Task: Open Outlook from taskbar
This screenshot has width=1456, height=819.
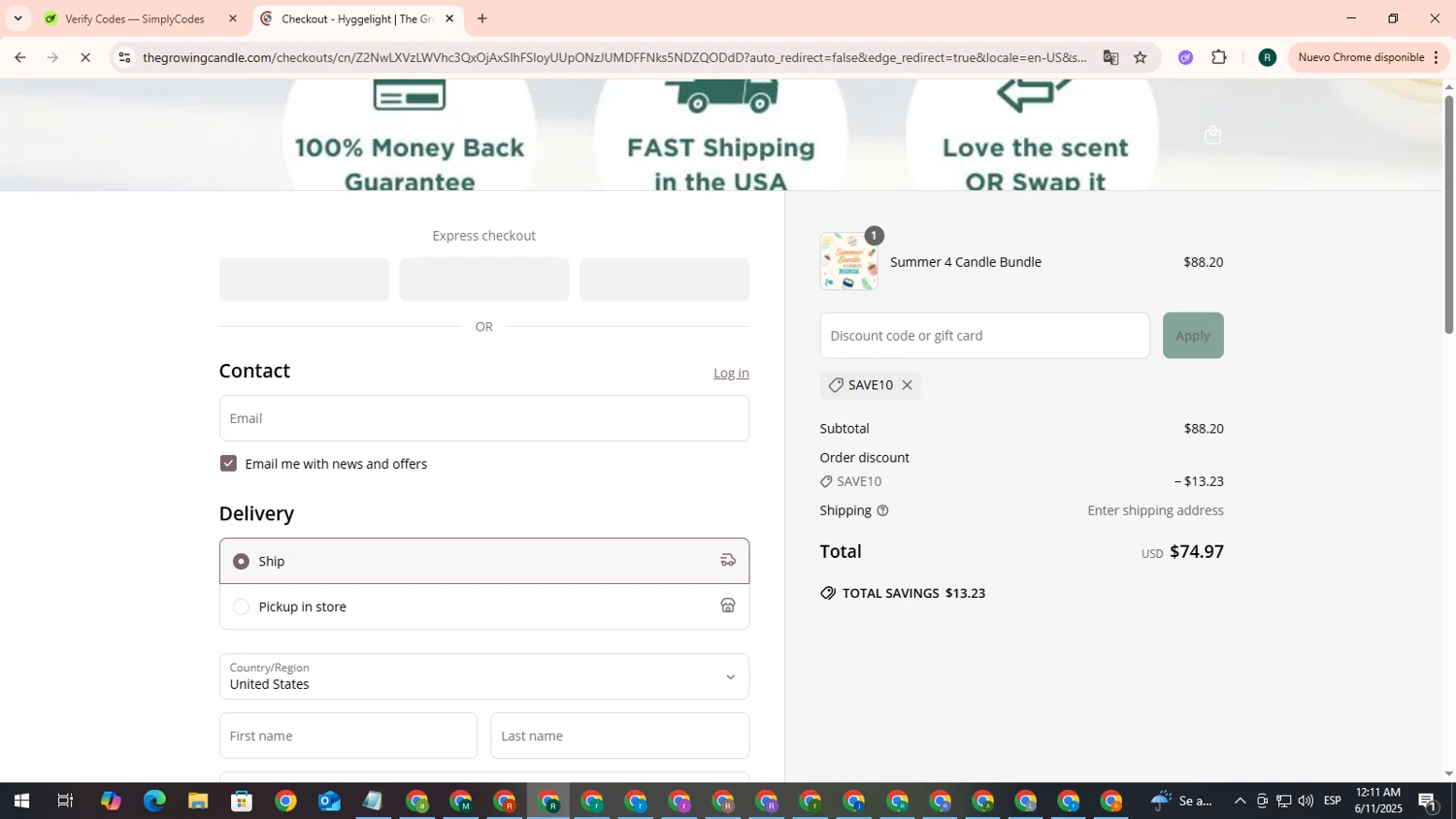Action: [329, 801]
